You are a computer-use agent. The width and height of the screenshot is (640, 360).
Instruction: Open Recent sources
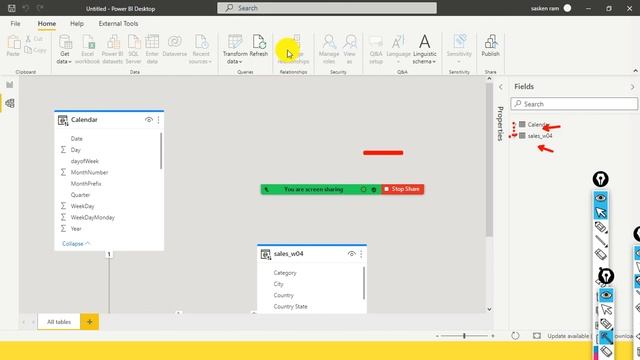pos(201,49)
